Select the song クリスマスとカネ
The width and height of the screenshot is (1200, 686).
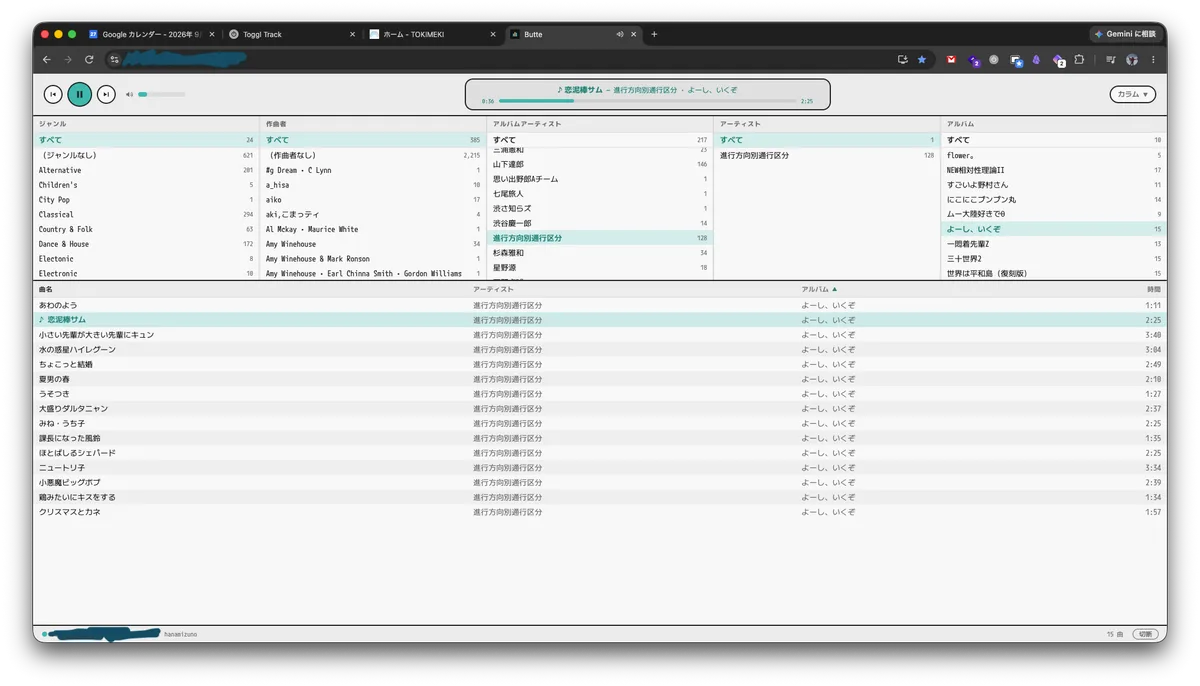pos(600,512)
